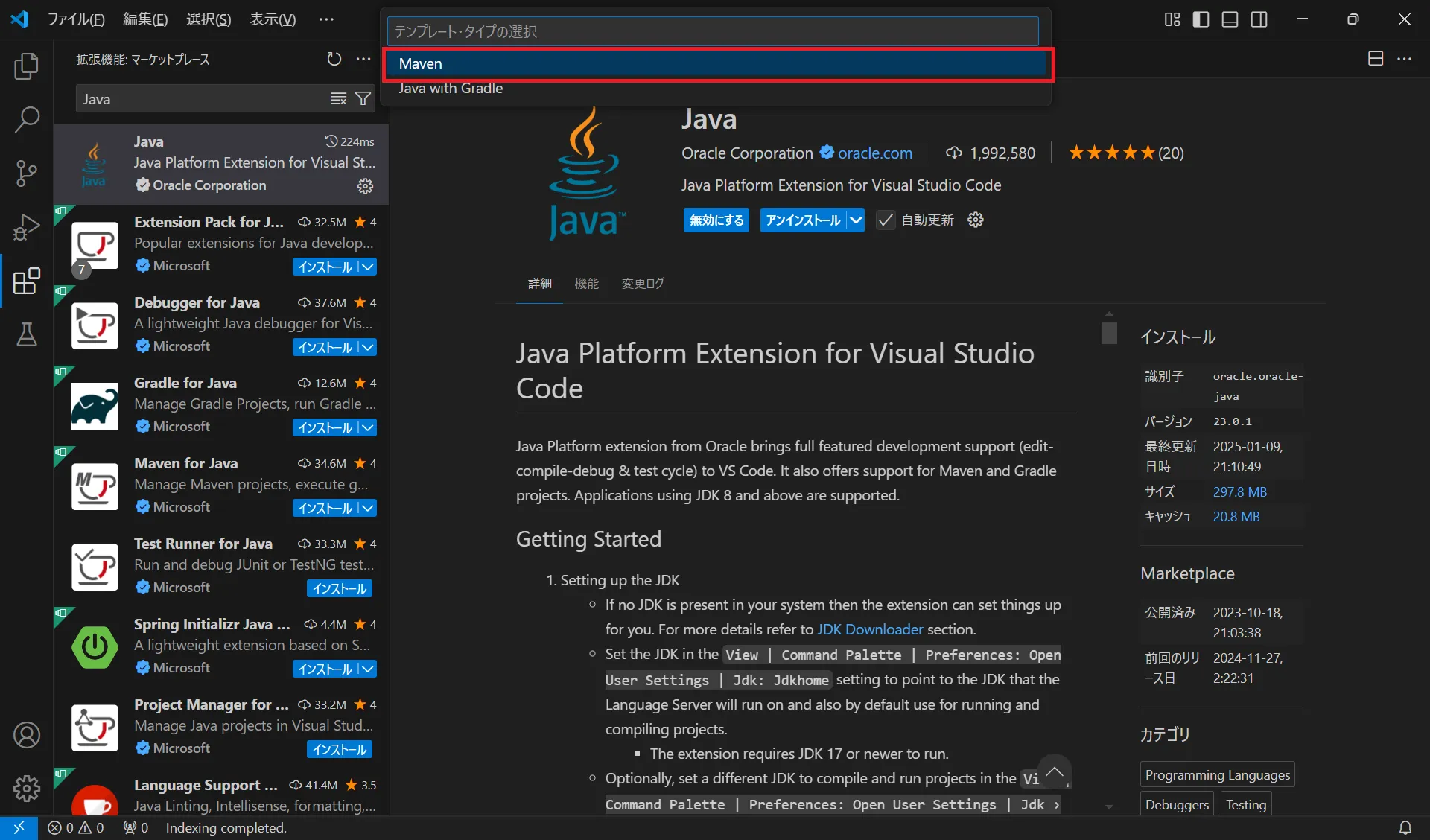Install Extension Pack for Java
This screenshot has height=840, width=1430.
[x=325, y=267]
